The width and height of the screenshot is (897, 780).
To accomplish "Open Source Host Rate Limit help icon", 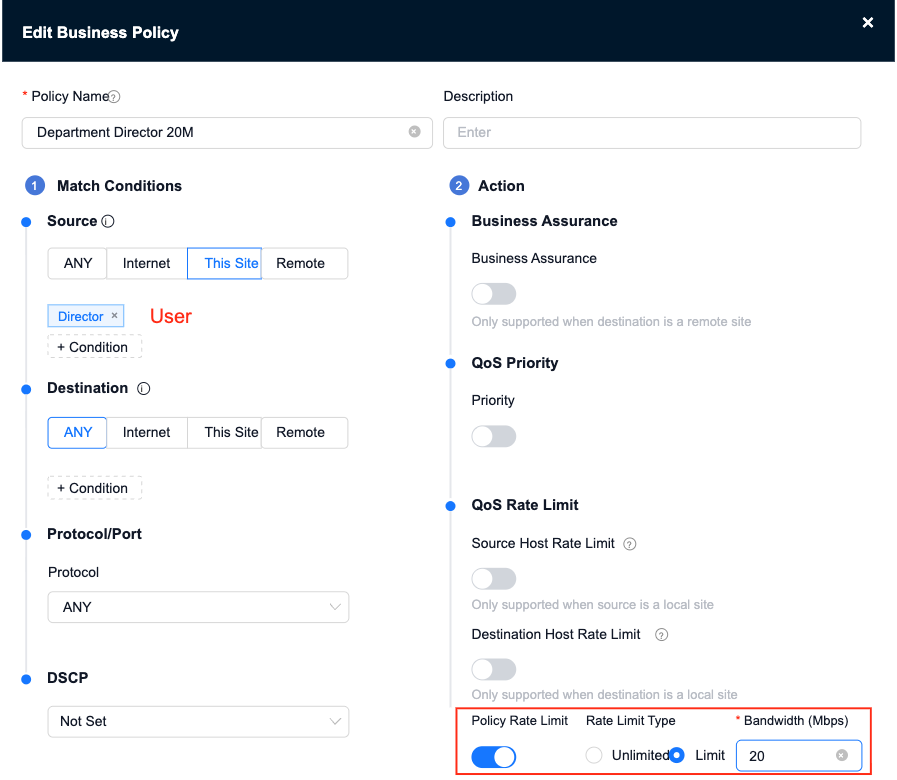I will tap(629, 544).
